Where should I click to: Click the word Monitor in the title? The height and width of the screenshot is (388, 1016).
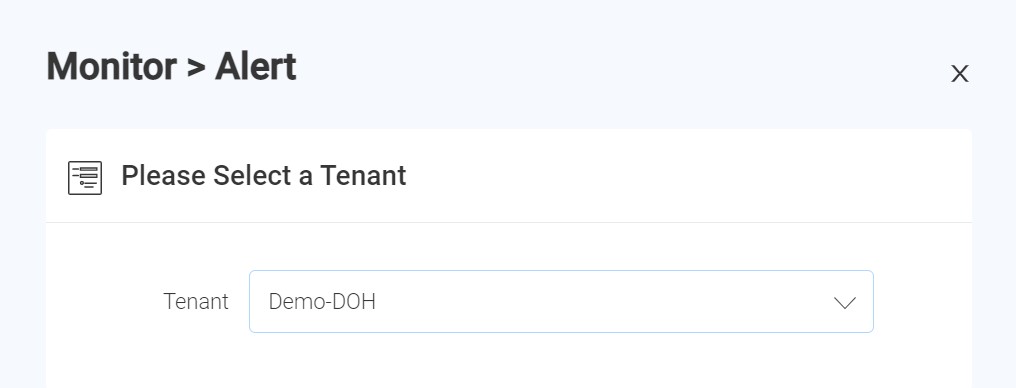111,67
